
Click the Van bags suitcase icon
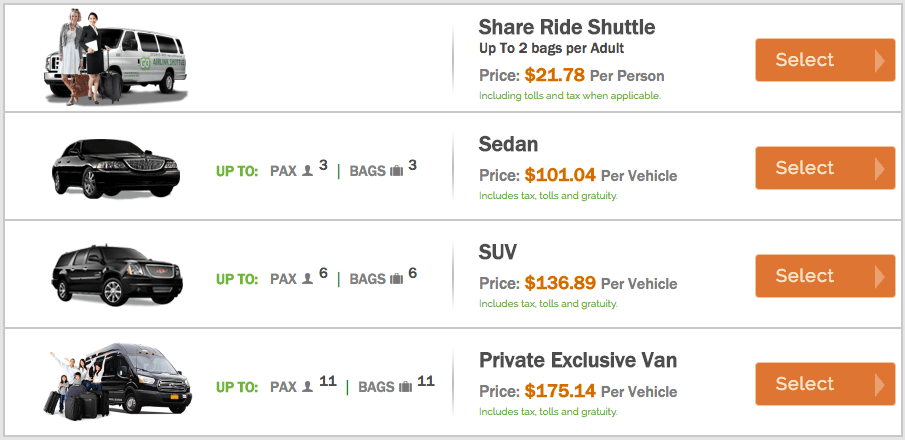tap(406, 387)
